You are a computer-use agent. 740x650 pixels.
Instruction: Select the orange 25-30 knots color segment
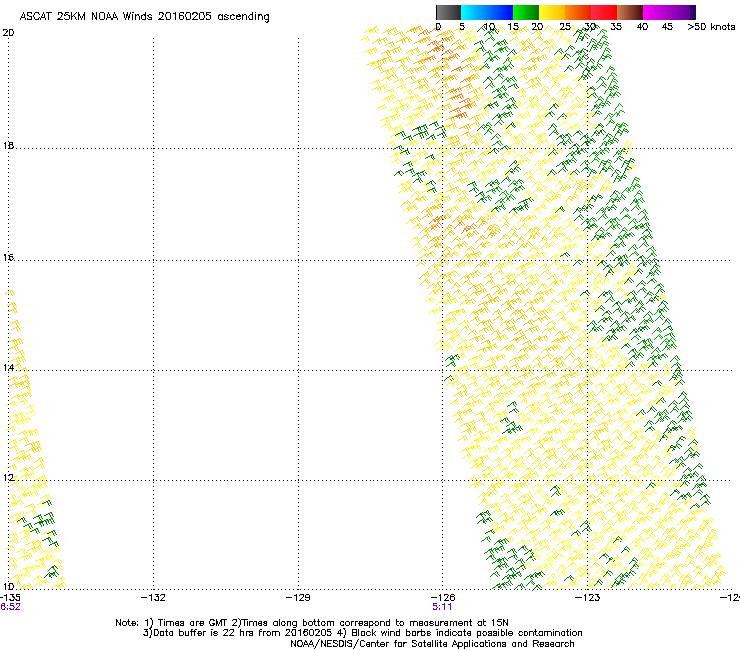pyautogui.click(x=578, y=12)
